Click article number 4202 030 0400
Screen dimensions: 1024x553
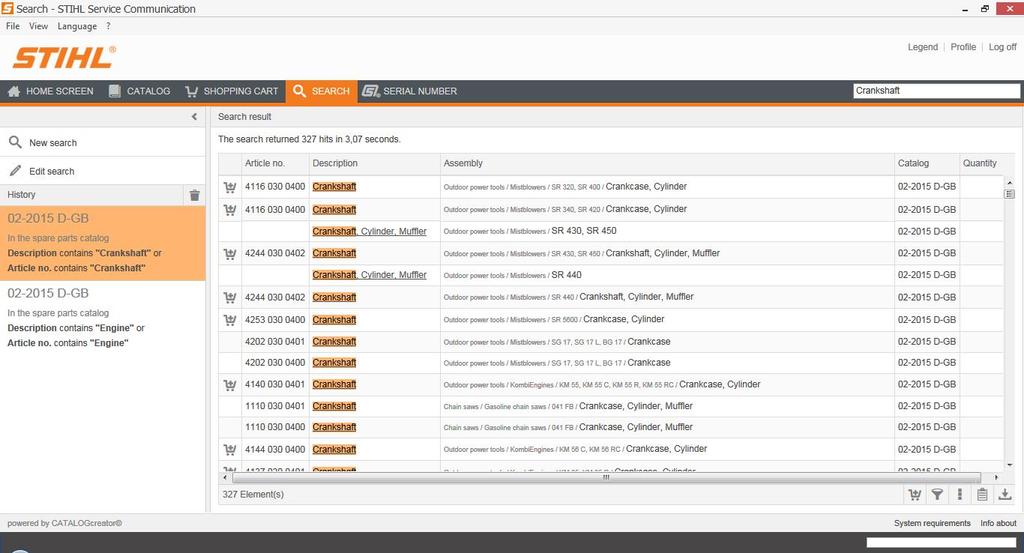275,362
